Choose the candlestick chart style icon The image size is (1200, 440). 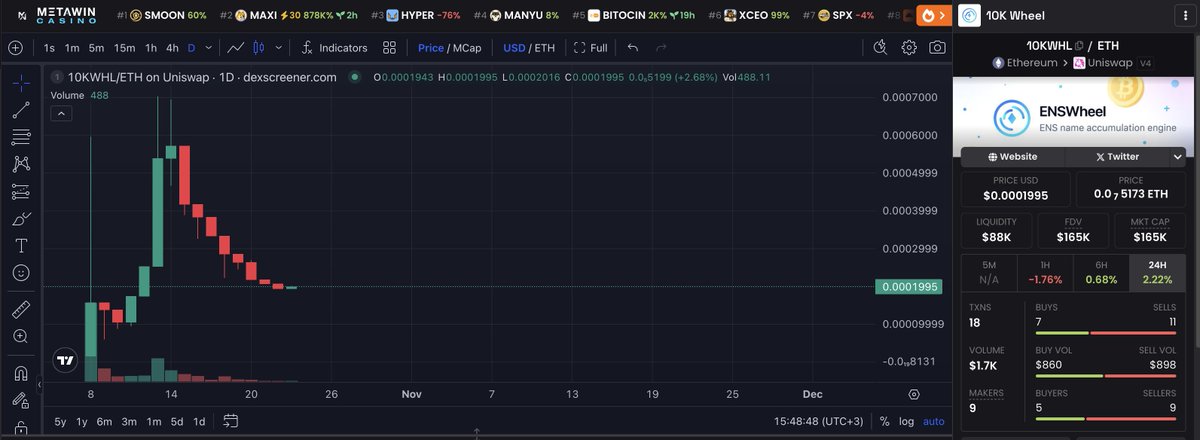258,47
